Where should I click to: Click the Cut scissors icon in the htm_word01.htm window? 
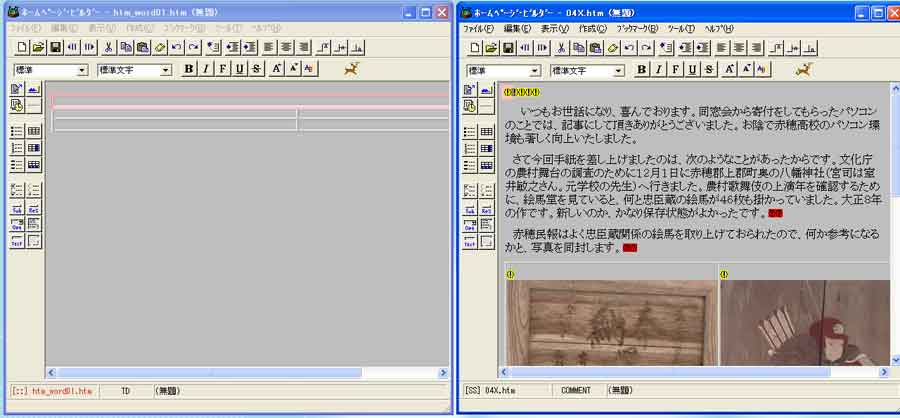pos(108,47)
